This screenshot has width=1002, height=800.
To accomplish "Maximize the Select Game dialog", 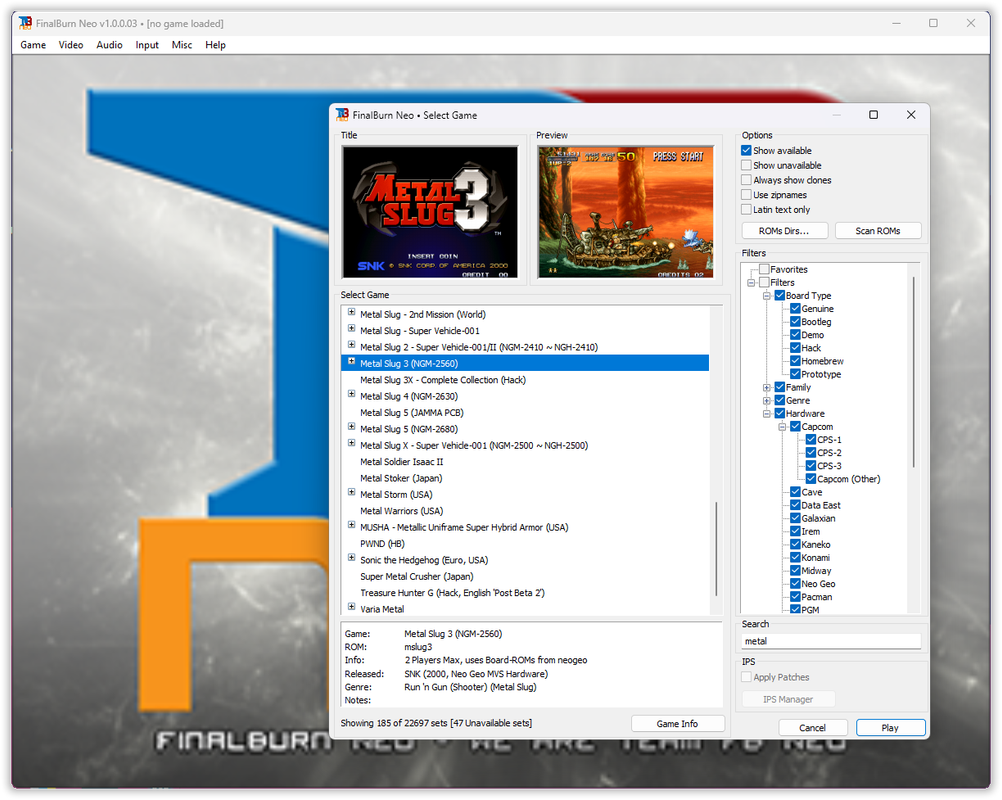I will (x=873, y=115).
